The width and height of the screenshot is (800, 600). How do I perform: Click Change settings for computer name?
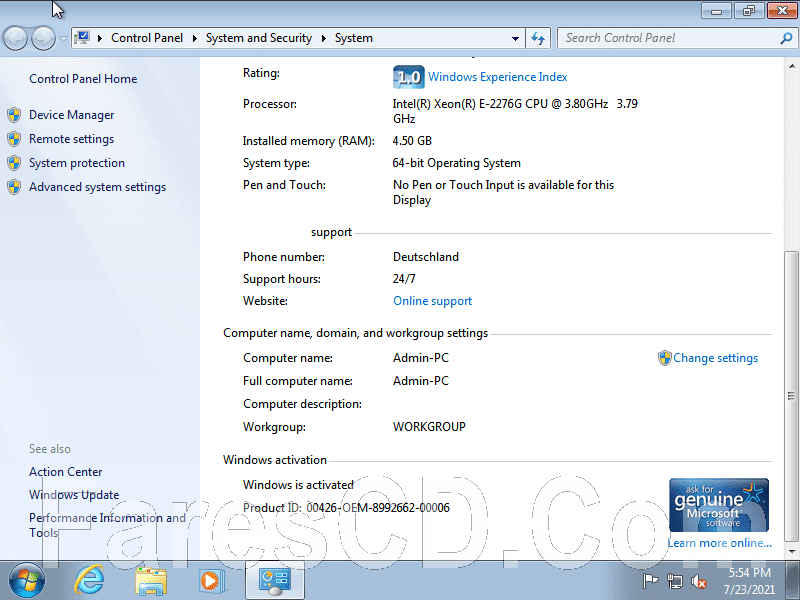pyautogui.click(x=715, y=358)
